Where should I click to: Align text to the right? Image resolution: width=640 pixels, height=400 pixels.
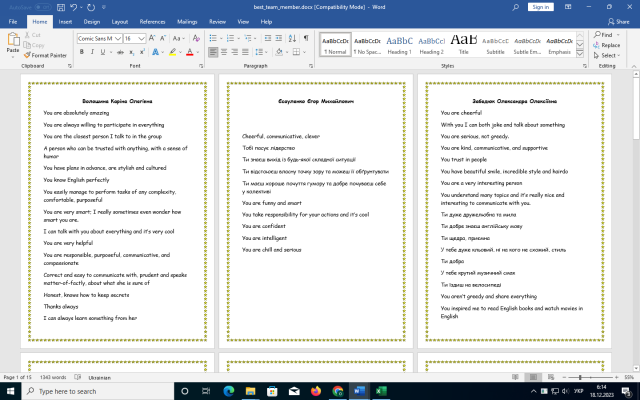(234, 52)
